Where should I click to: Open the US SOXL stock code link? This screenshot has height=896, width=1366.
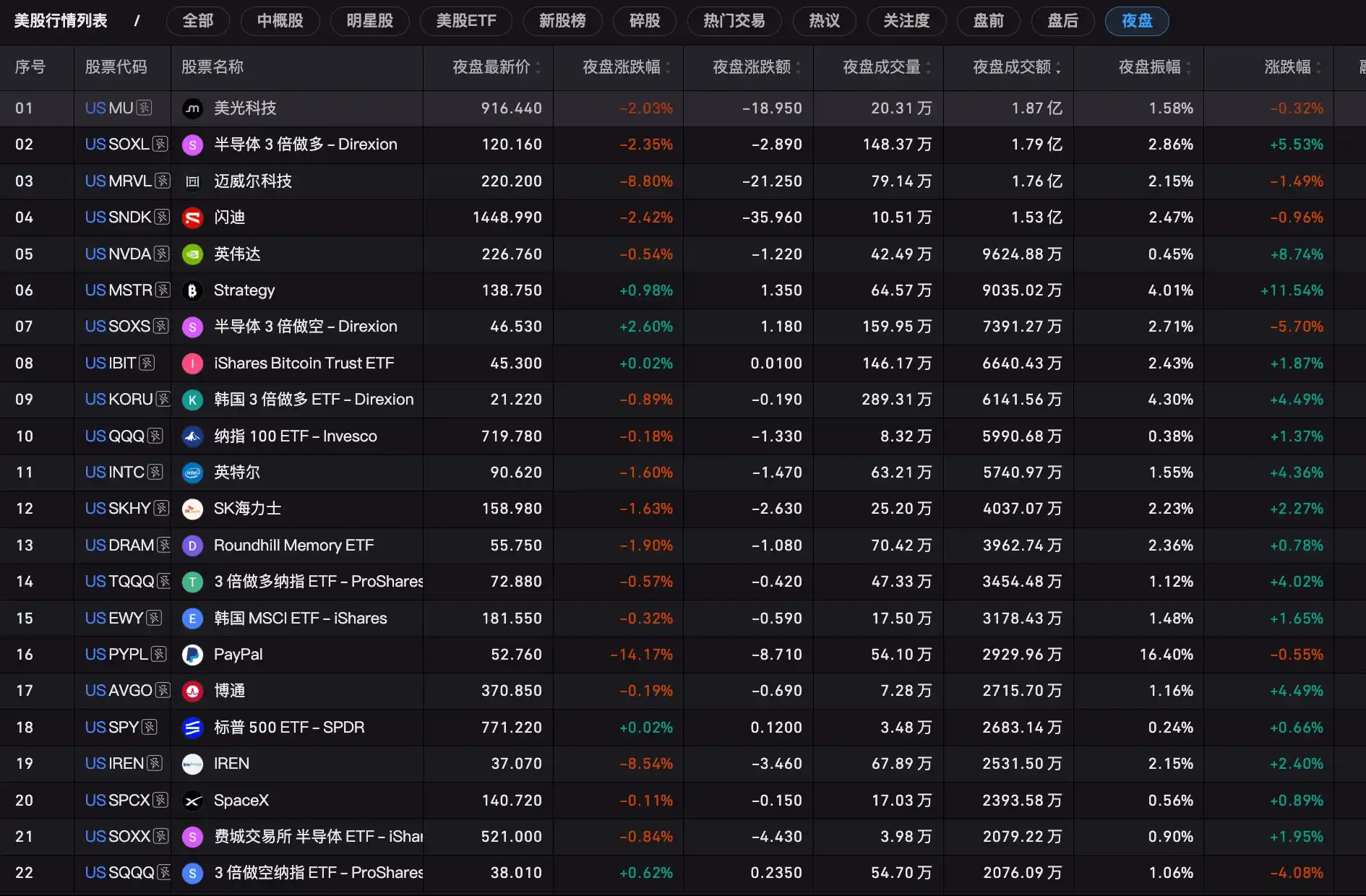(117, 145)
